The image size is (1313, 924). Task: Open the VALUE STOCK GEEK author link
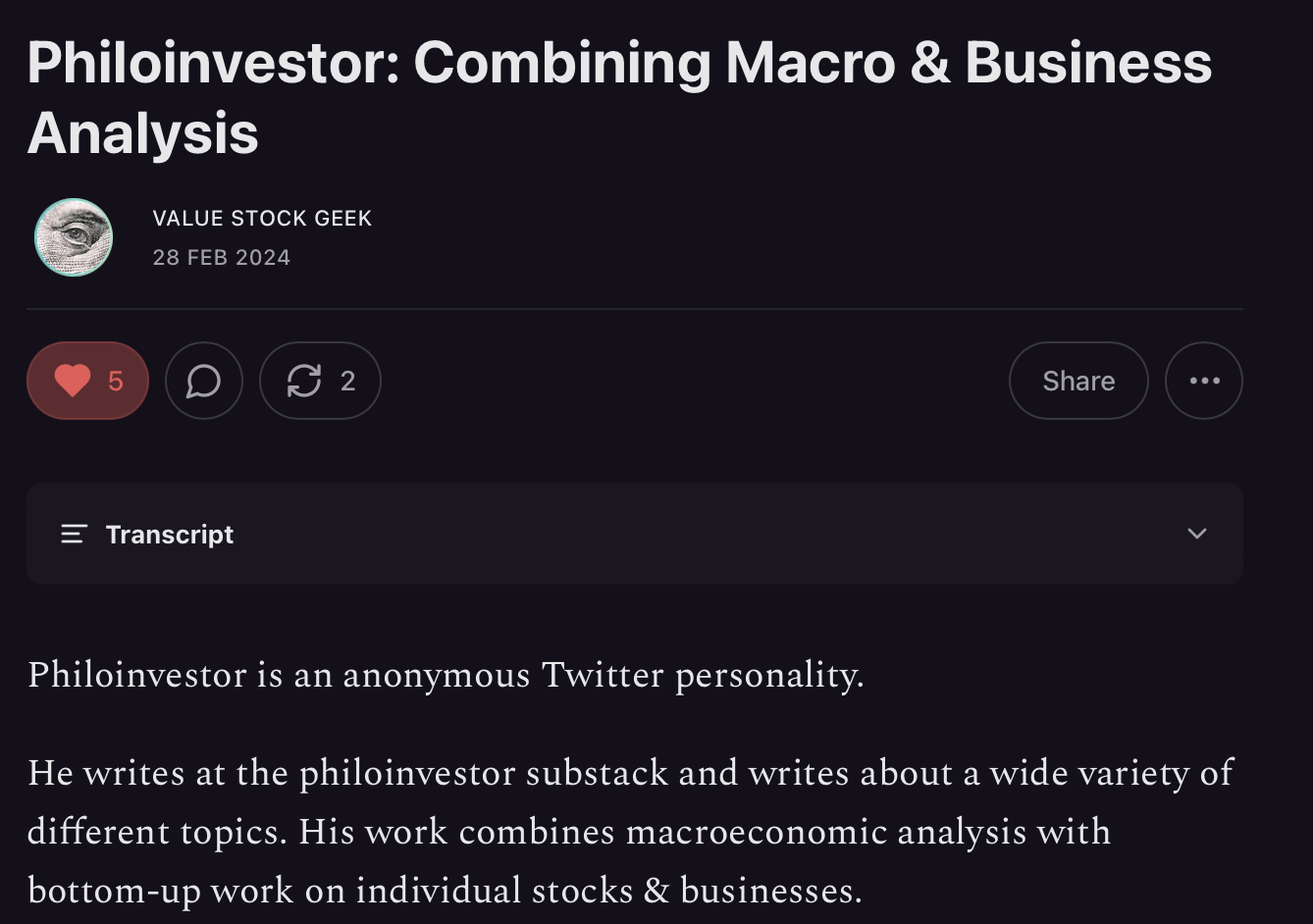(262, 218)
